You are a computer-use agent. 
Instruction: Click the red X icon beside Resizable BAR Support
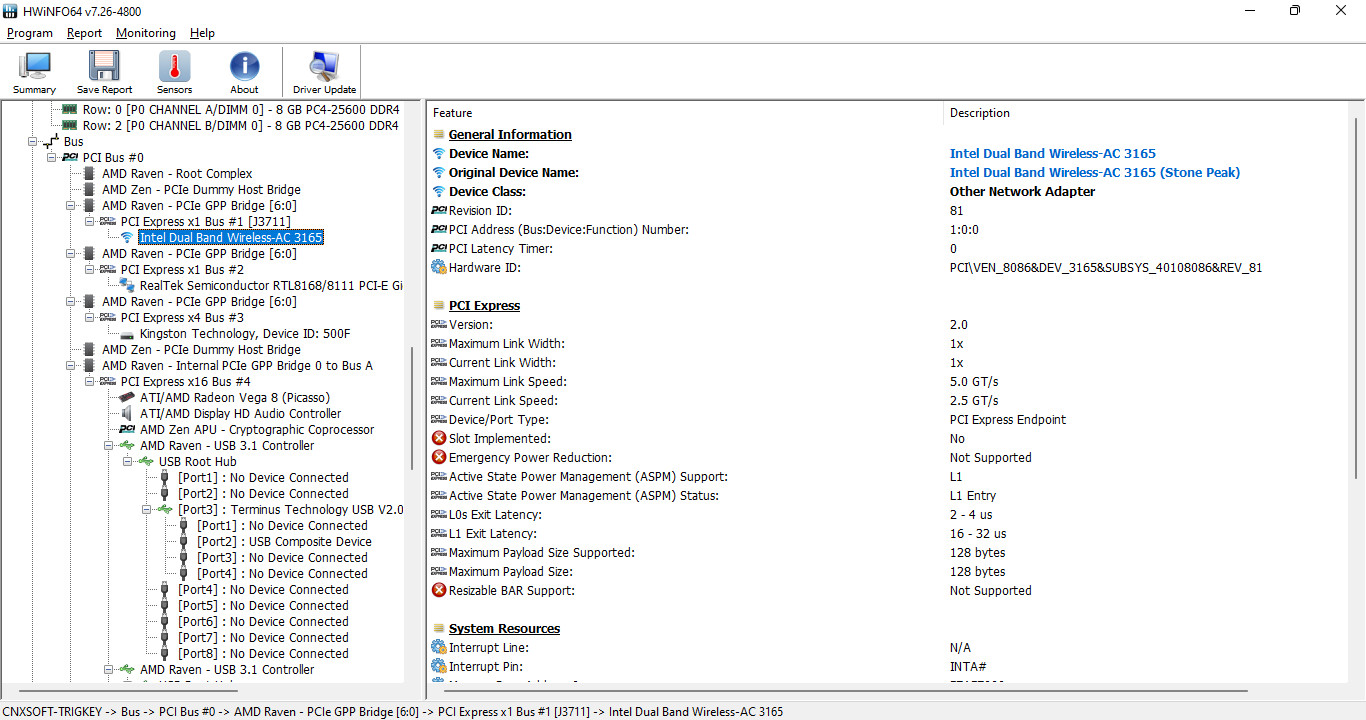(438, 591)
